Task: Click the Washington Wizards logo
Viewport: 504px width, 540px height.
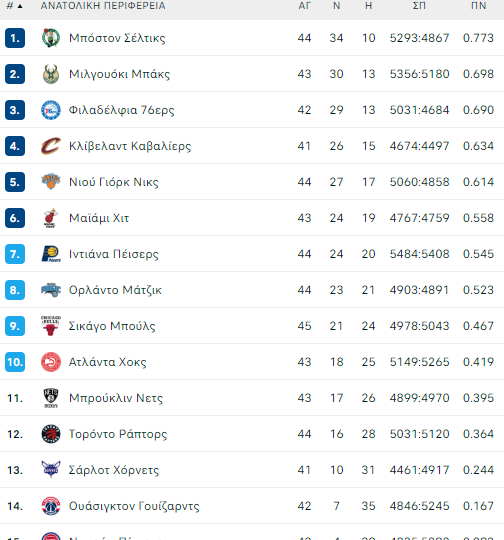Action: pos(51,506)
